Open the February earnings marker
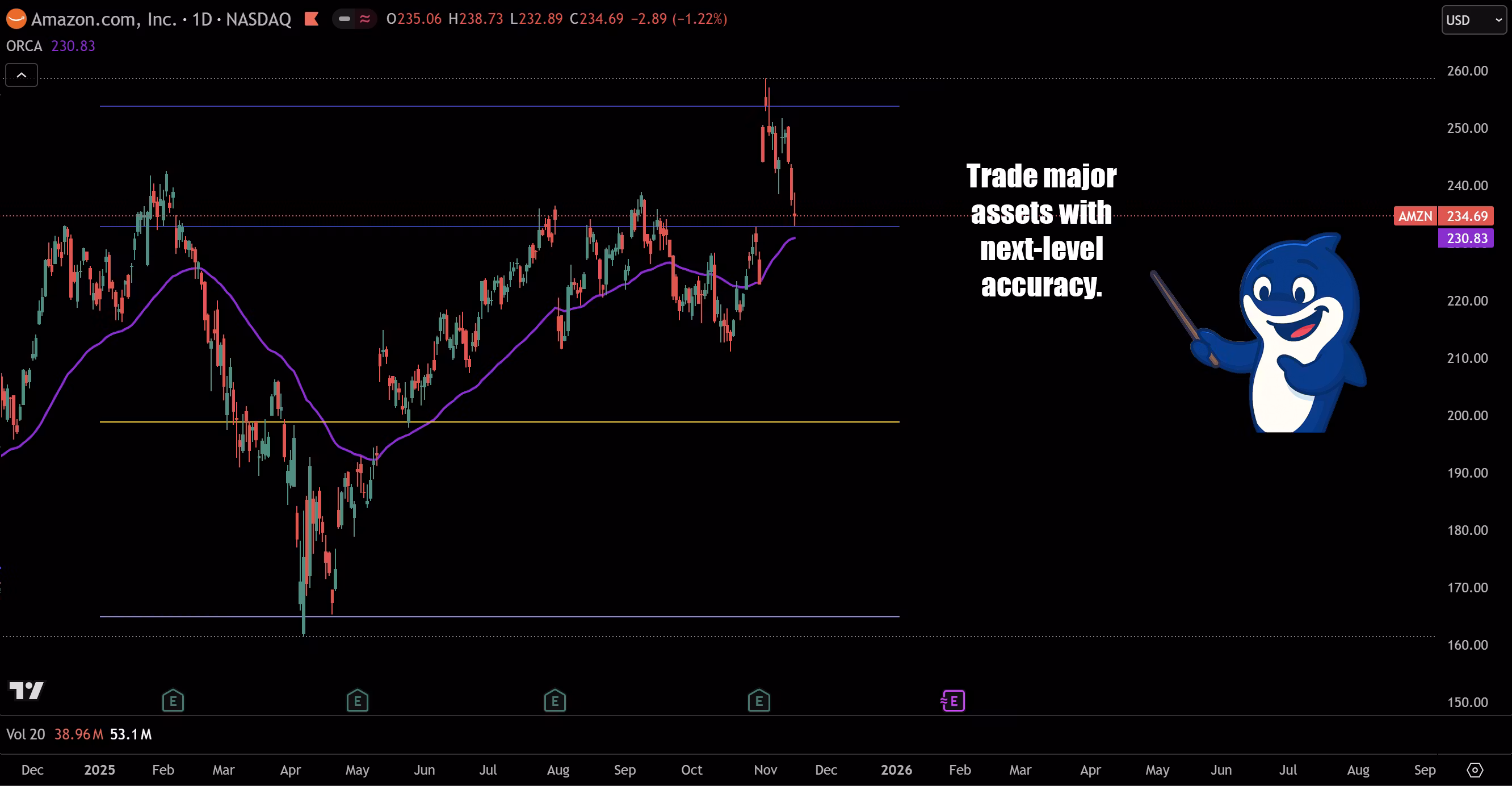 pyautogui.click(x=173, y=701)
